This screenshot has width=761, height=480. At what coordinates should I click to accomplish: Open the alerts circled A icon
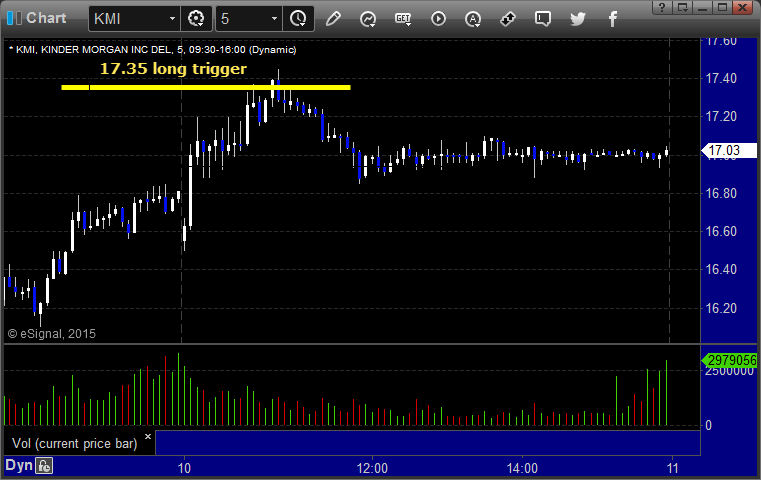[x=473, y=19]
